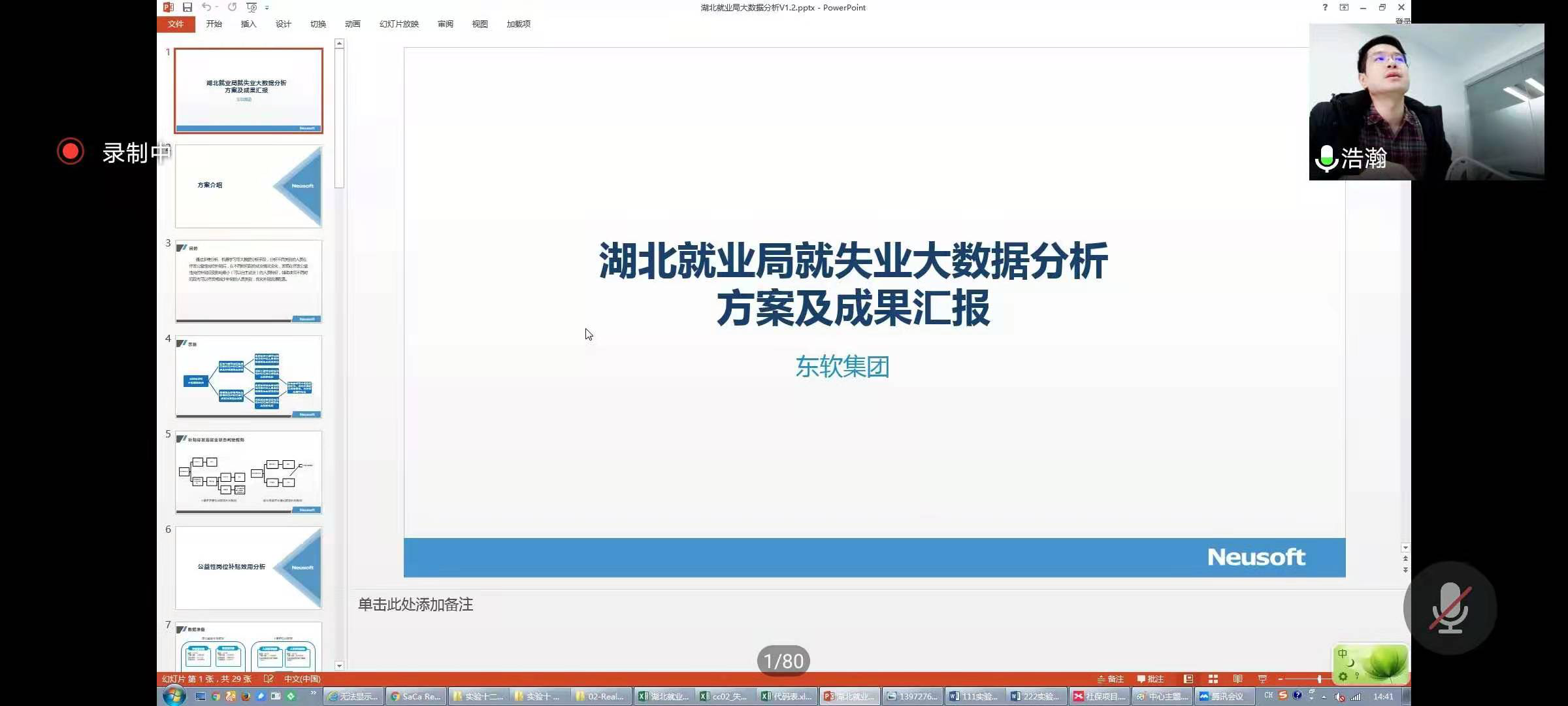Switch to Reading view icon
This screenshot has height=706, width=1568.
pyautogui.click(x=1237, y=679)
